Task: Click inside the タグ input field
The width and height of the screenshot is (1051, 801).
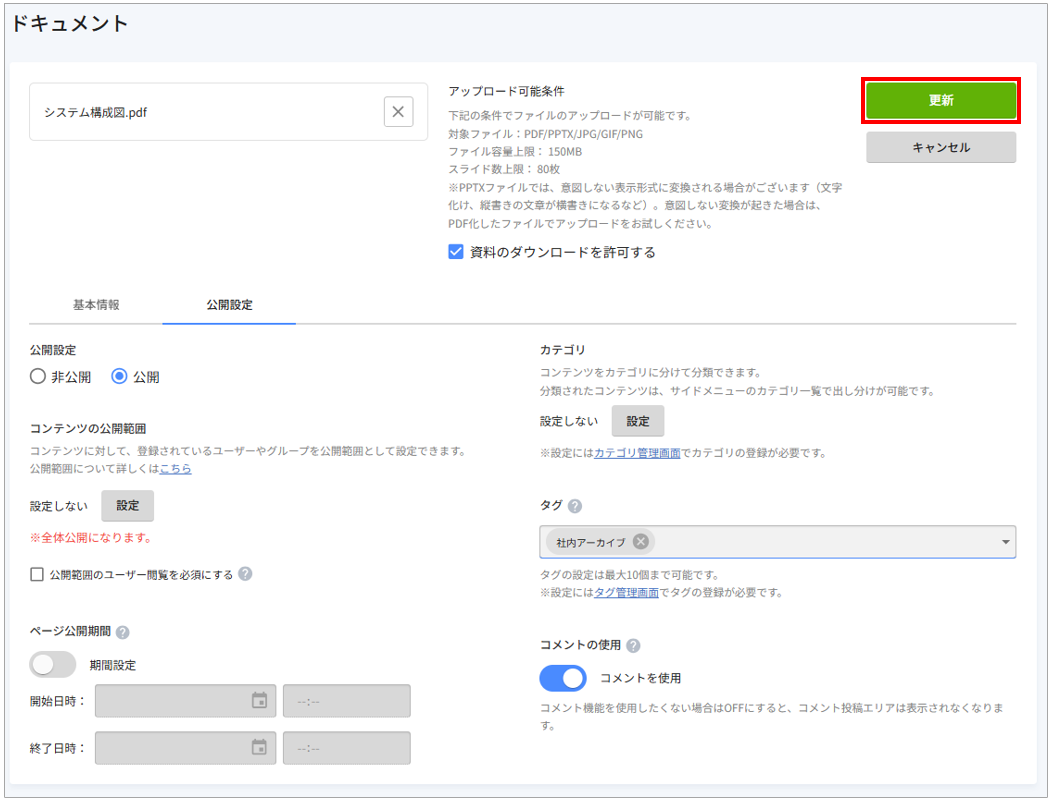Action: (x=778, y=542)
